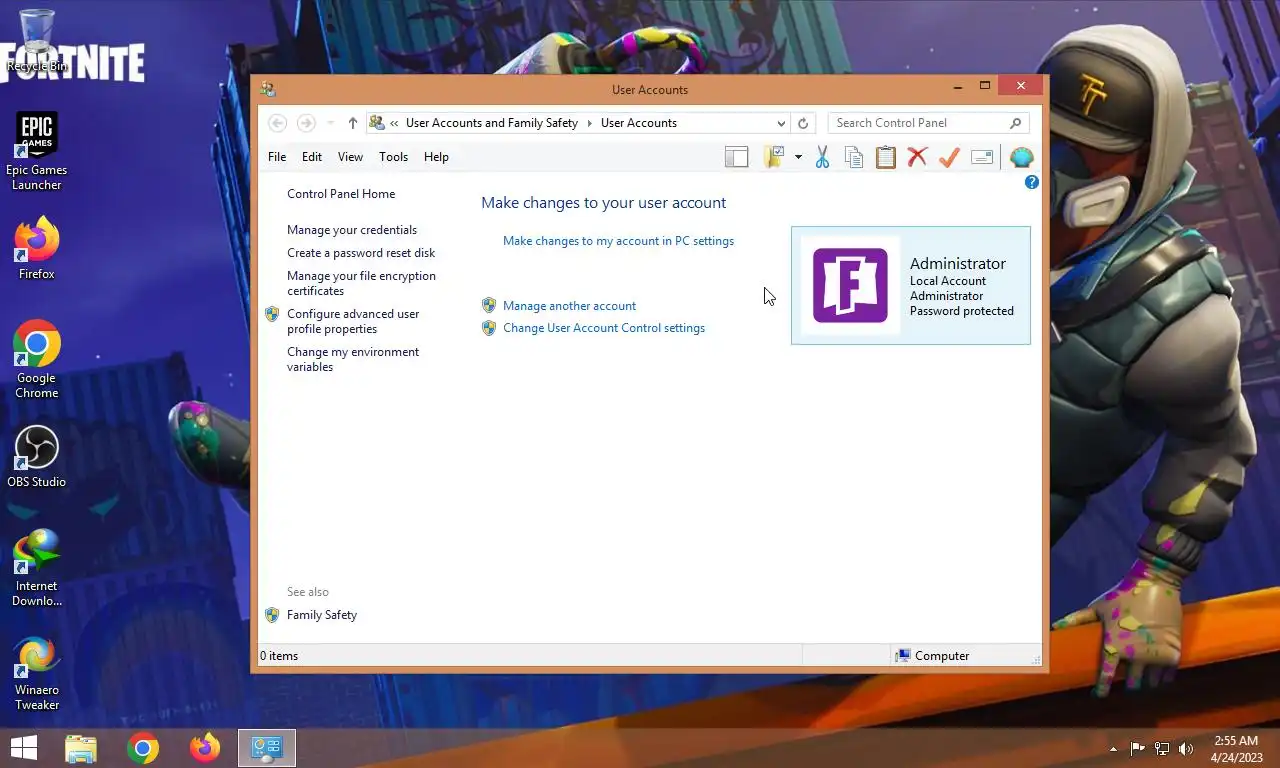Viewport: 1280px width, 768px height.
Task: Click the search magnifier icon
Action: coord(1016,123)
